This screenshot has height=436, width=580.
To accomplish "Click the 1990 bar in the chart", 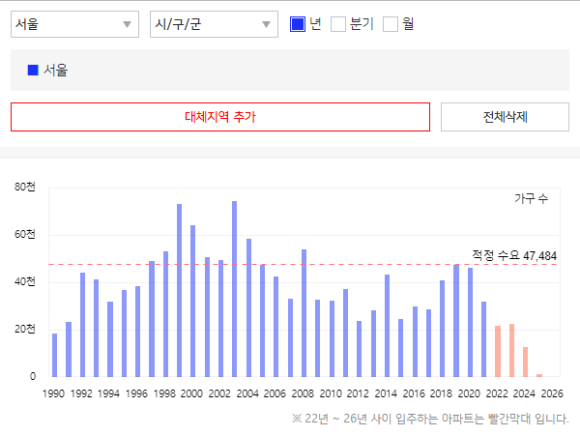I will 54,355.
